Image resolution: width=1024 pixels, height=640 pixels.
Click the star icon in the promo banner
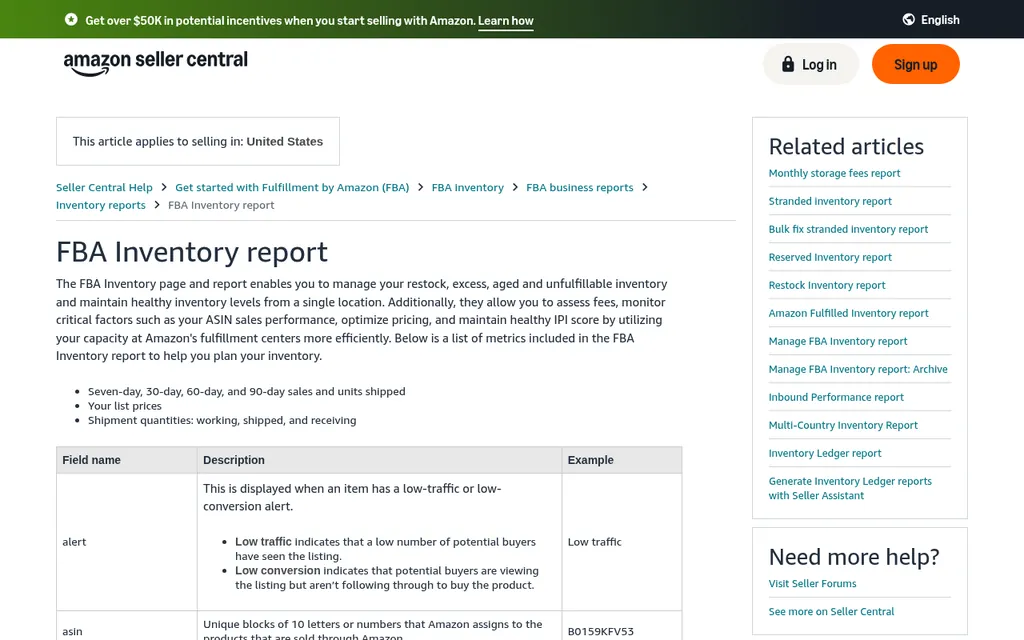[x=71, y=20]
